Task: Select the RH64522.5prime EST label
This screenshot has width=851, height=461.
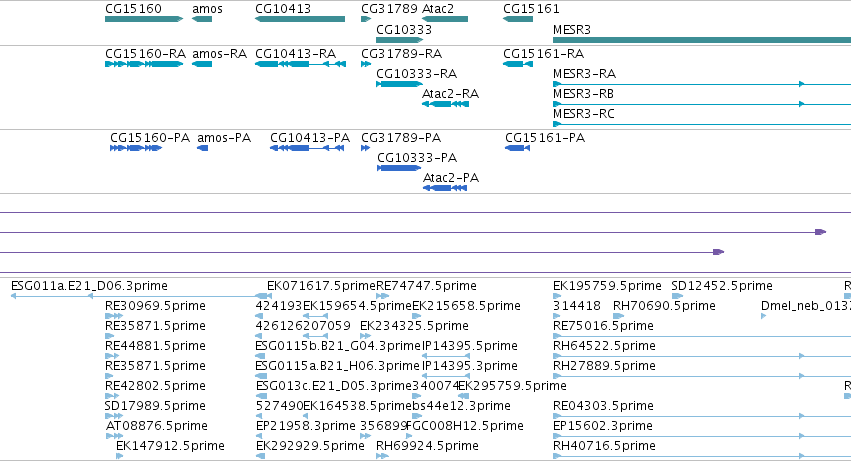Action: (604, 346)
